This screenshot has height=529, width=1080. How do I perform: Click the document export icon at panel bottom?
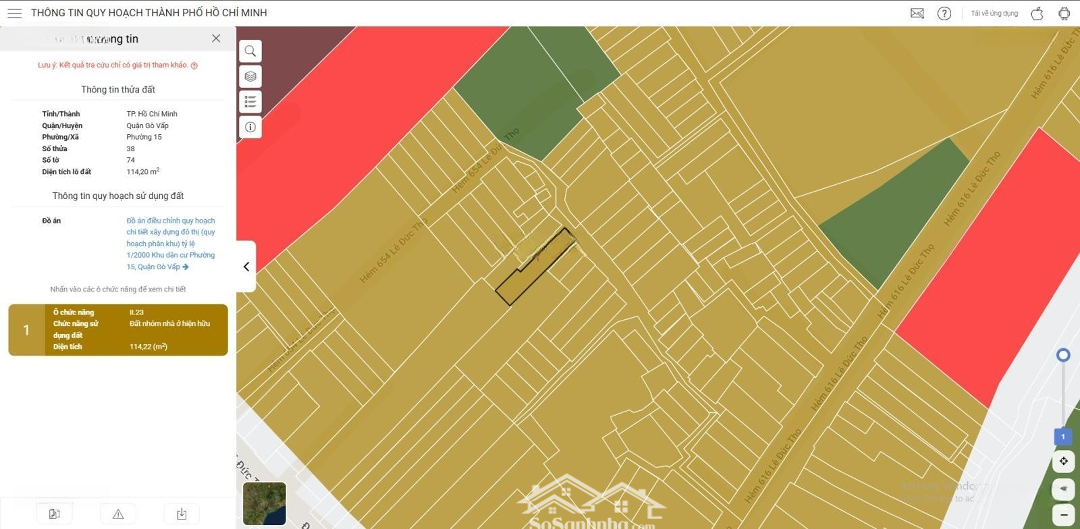coord(54,514)
